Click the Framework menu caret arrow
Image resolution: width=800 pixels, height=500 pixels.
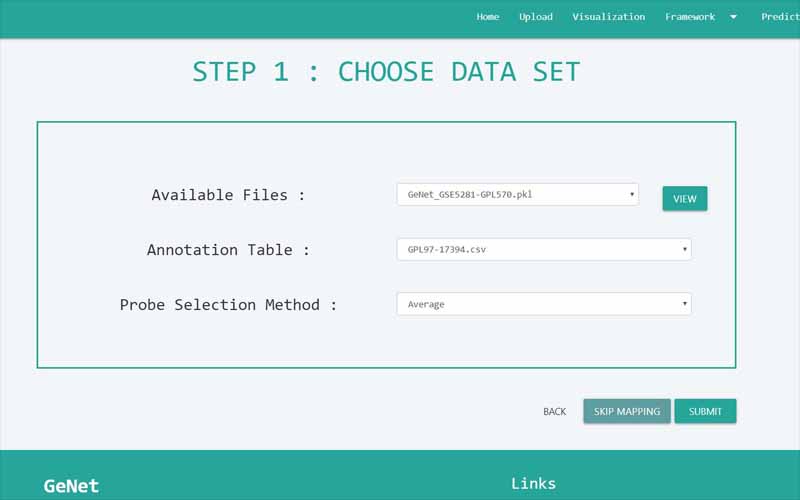point(733,17)
